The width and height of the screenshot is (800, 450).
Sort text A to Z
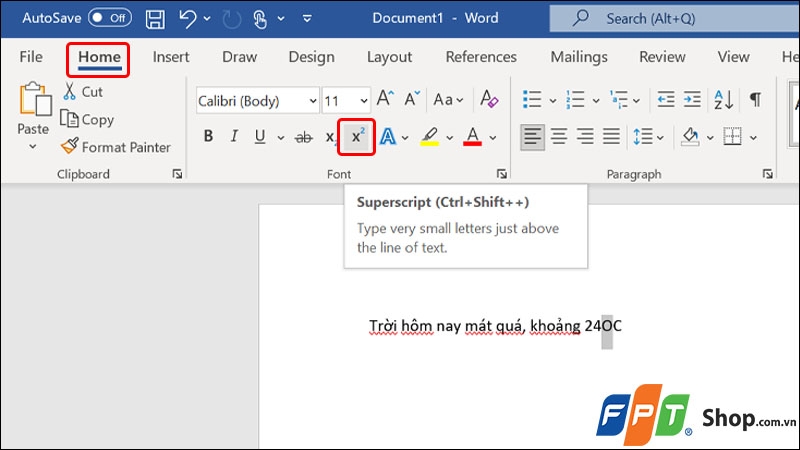(723, 99)
